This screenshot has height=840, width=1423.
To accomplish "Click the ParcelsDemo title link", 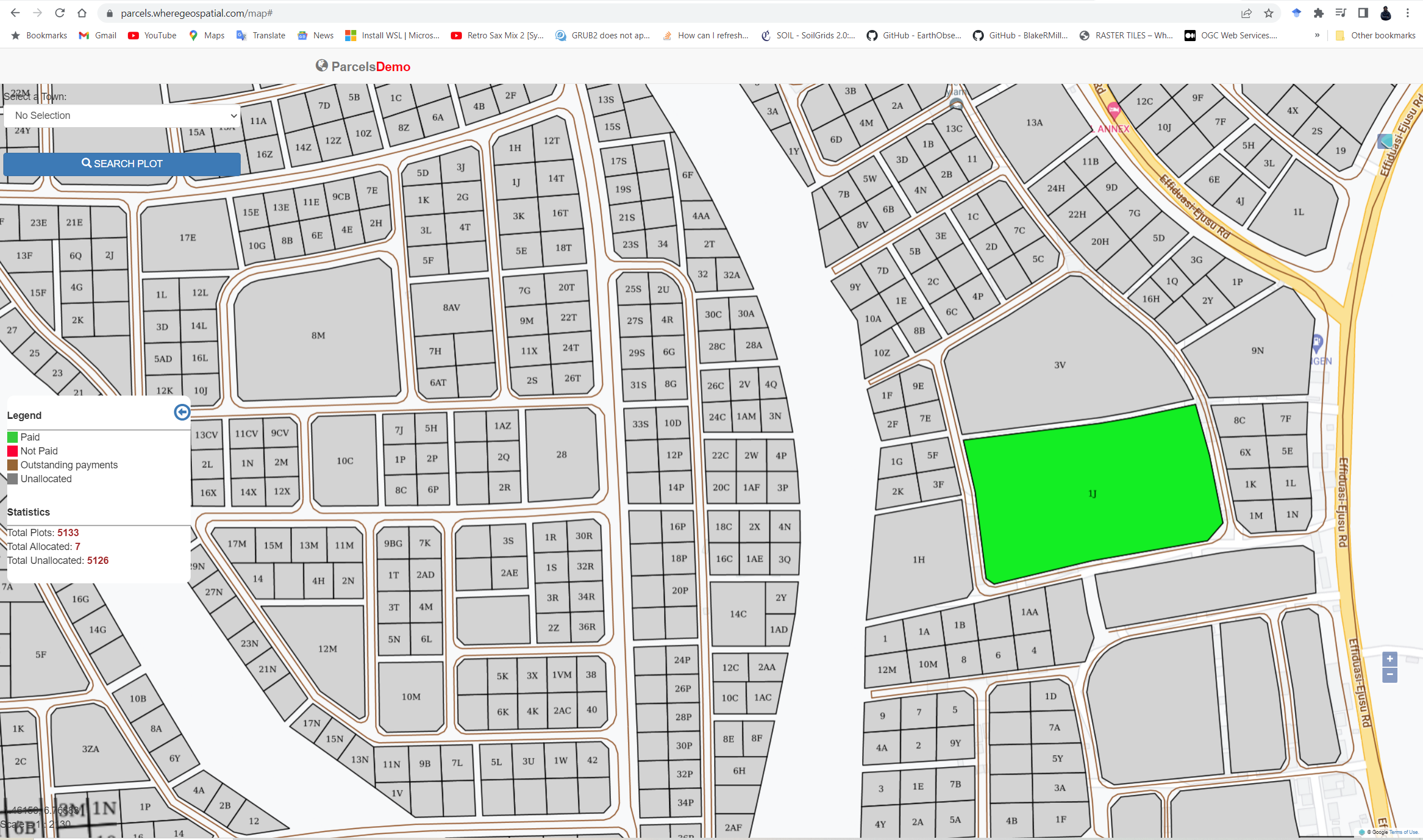I will 370,67.
